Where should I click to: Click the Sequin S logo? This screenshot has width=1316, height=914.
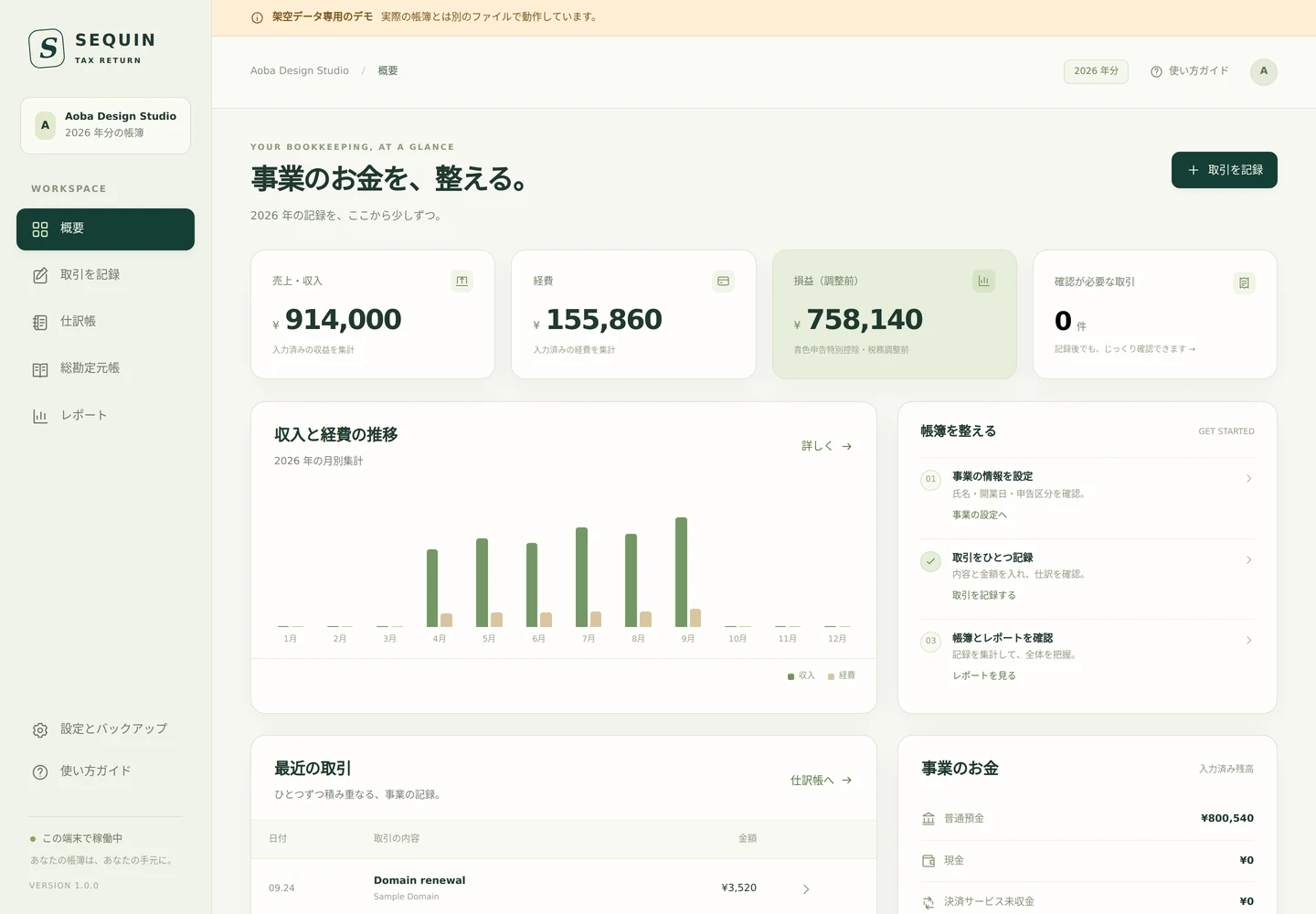click(x=47, y=48)
